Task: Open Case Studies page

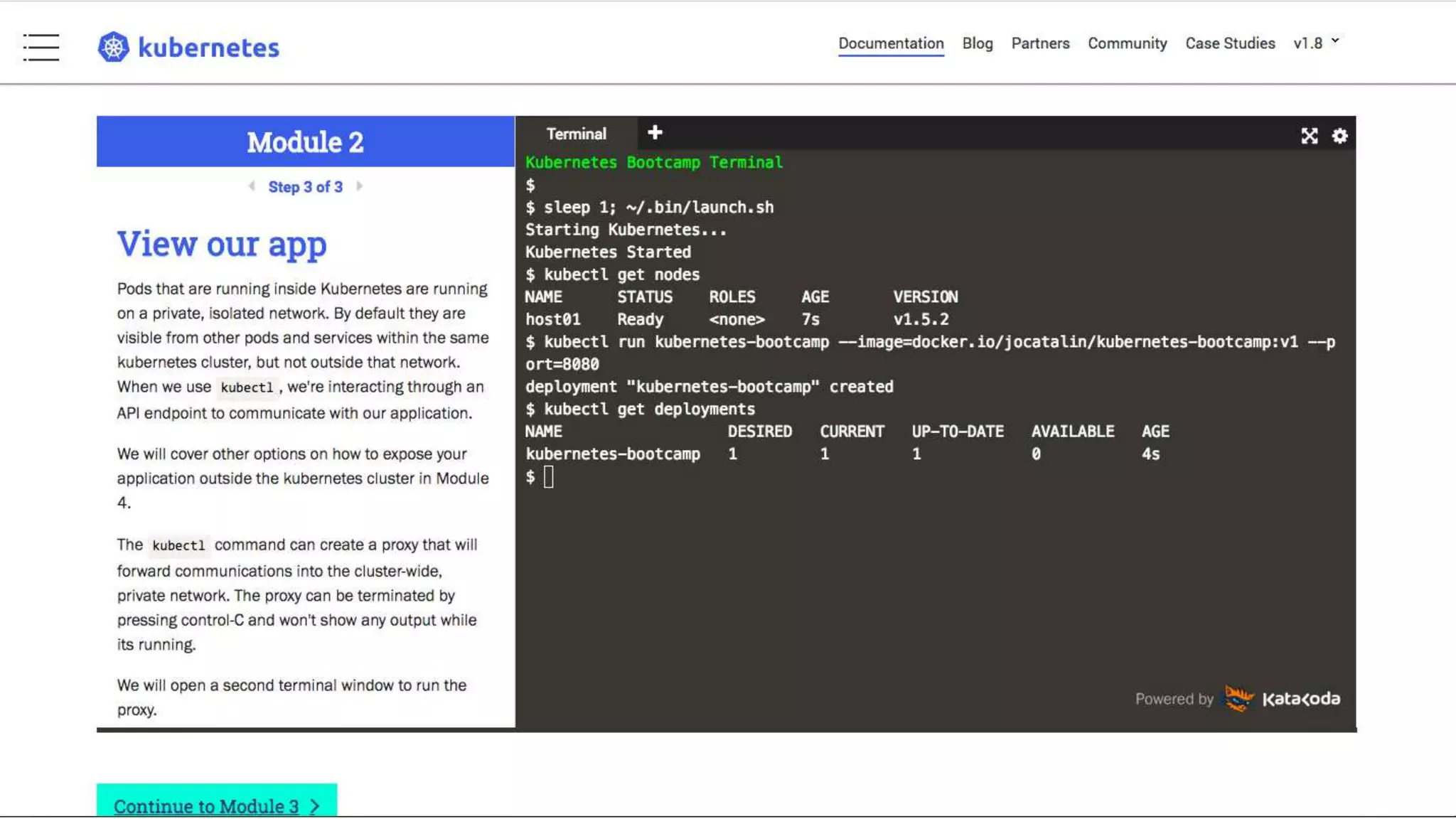Action: pos(1229,43)
